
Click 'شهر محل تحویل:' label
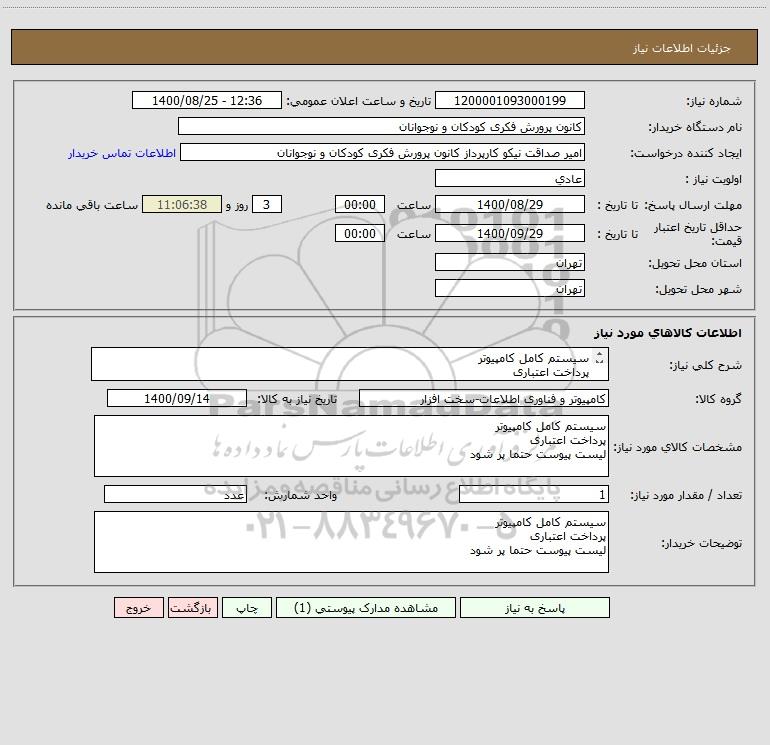click(699, 289)
